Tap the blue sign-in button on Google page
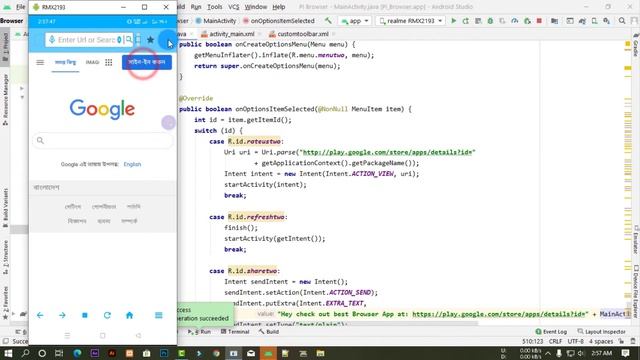Image resolution: width=640 pixels, height=360 pixels. [147, 62]
